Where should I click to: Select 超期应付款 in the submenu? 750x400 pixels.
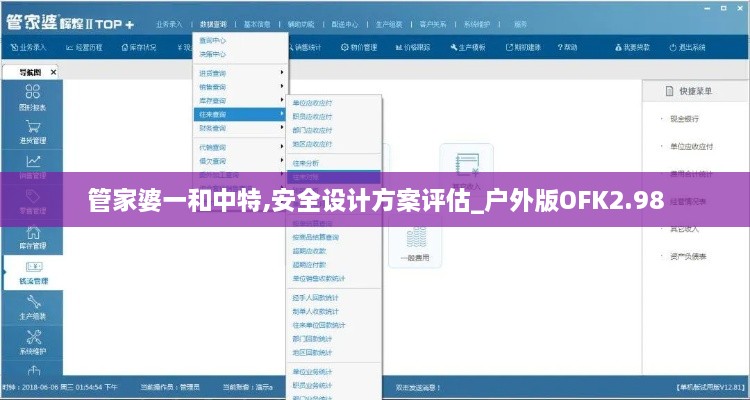pos(334,265)
